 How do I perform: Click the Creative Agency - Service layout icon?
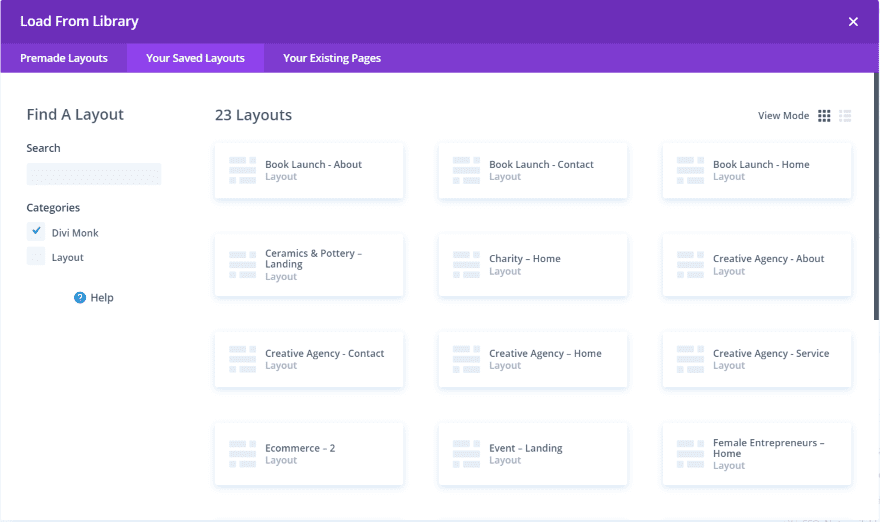point(690,359)
